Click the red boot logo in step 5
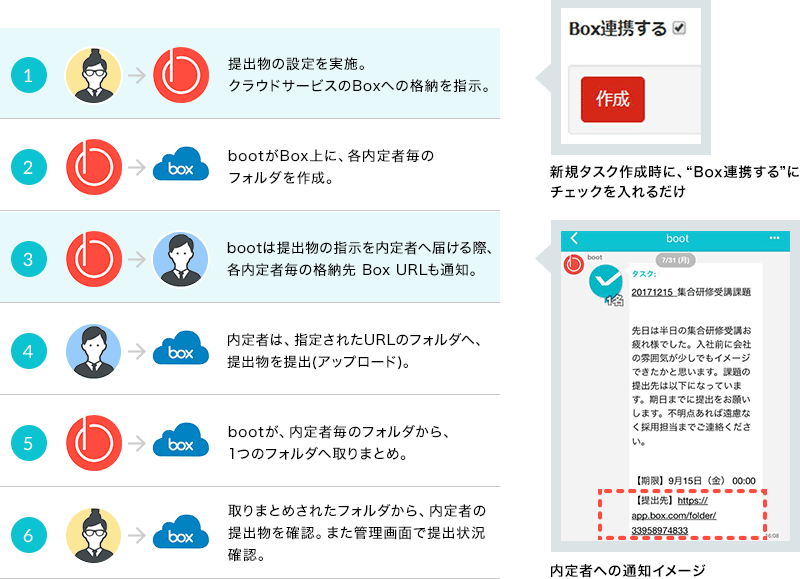The width and height of the screenshot is (800, 579). pyautogui.click(x=93, y=442)
